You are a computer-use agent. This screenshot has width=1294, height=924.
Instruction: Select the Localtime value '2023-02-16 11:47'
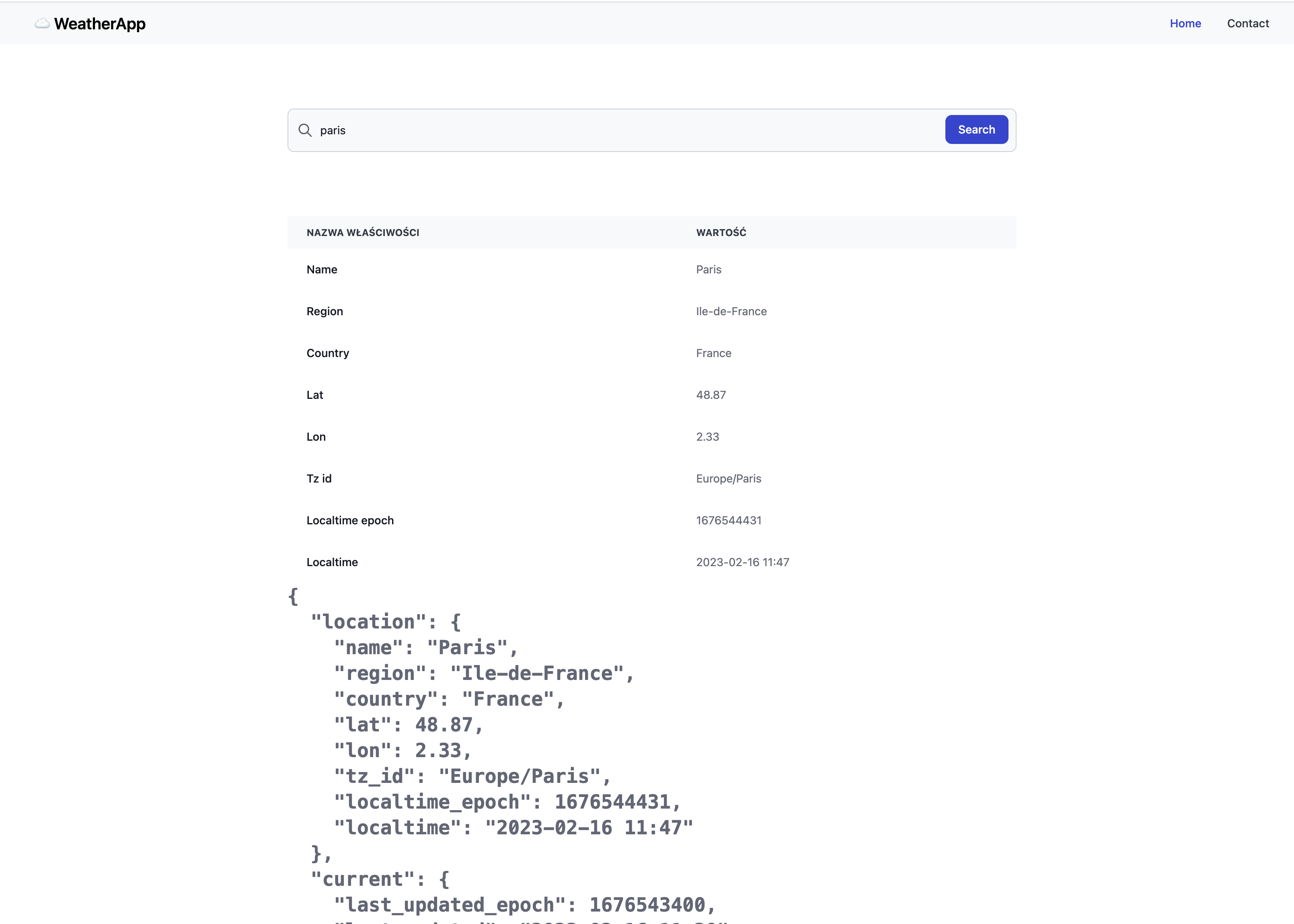tap(743, 562)
